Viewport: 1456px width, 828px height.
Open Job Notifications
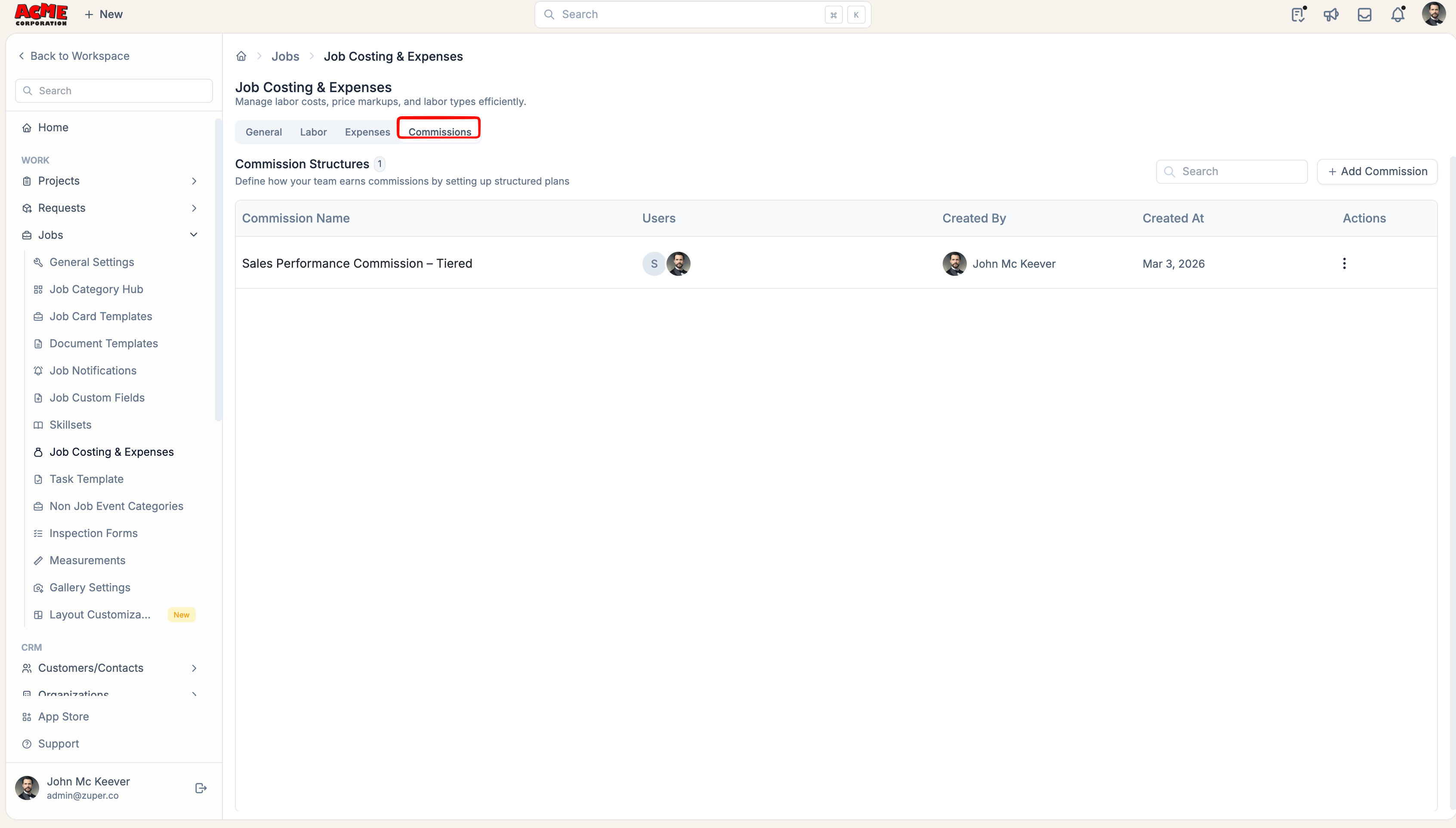click(93, 370)
